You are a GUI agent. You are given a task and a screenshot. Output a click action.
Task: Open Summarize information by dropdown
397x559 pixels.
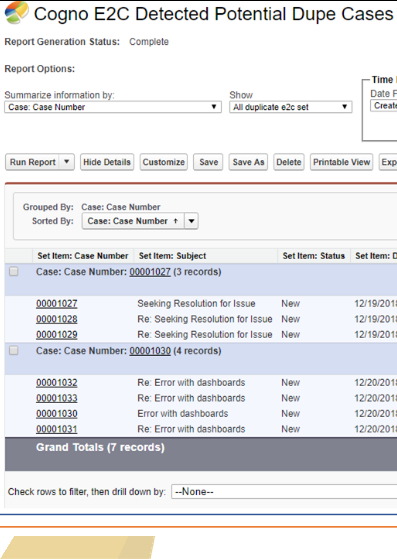[x=113, y=107]
